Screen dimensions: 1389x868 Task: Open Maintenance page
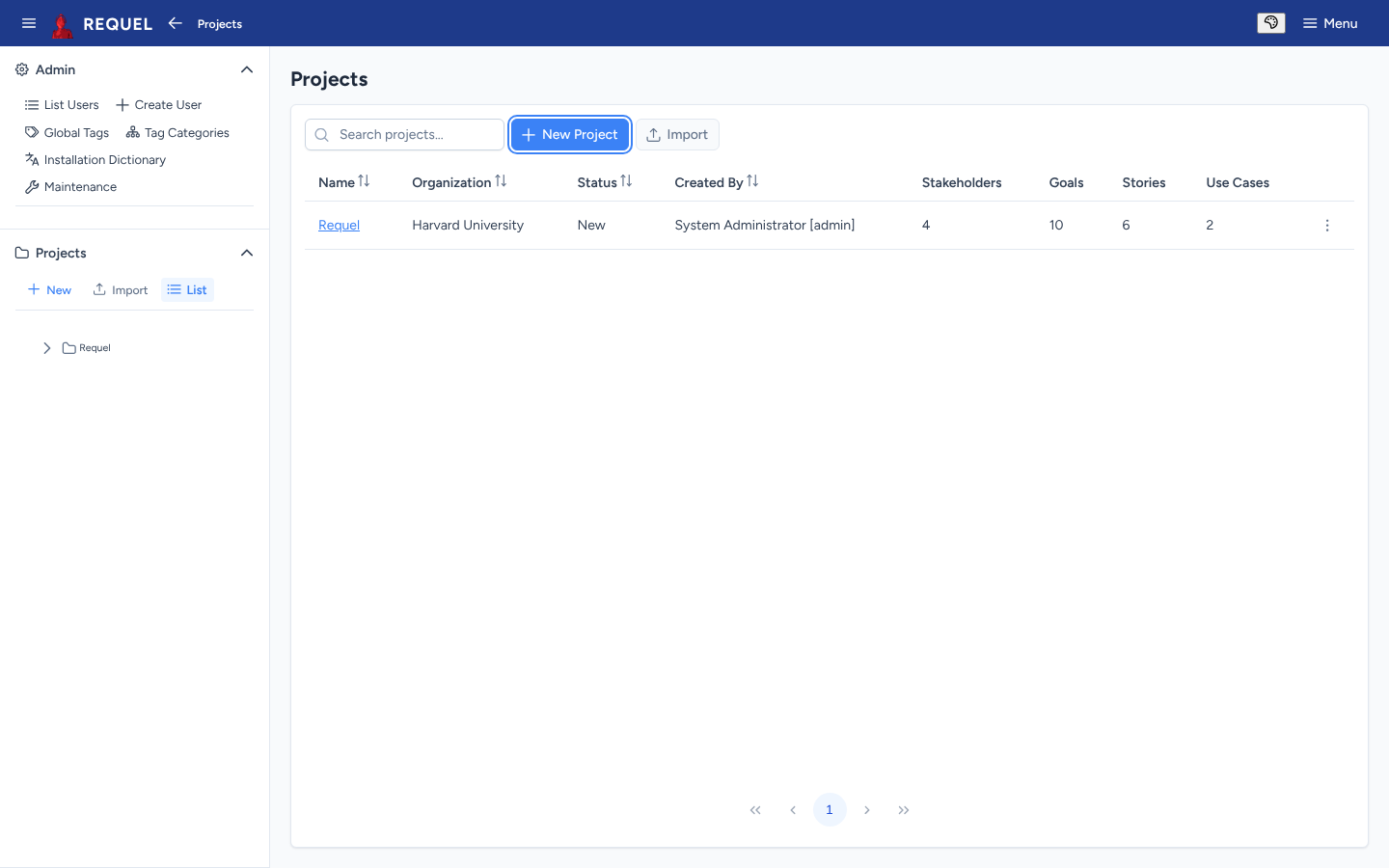[71, 187]
